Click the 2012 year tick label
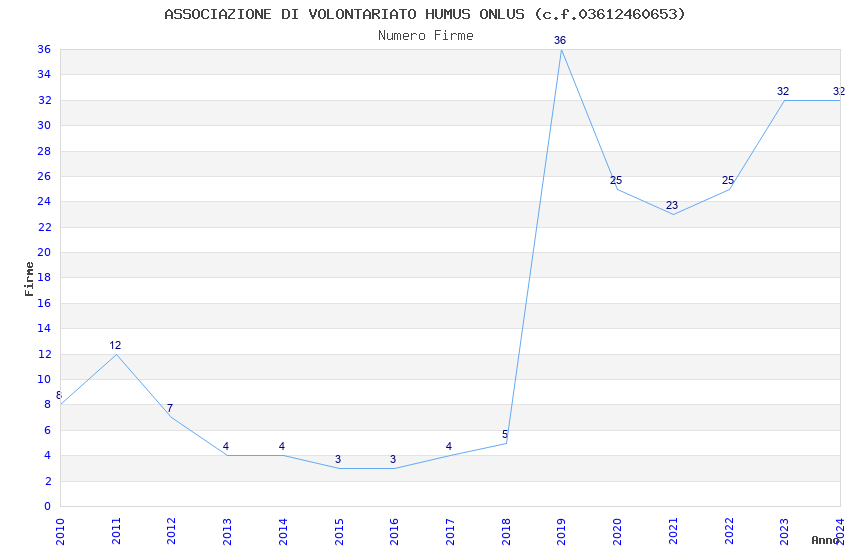Screen dimensions: 850x550 [x=171, y=532]
